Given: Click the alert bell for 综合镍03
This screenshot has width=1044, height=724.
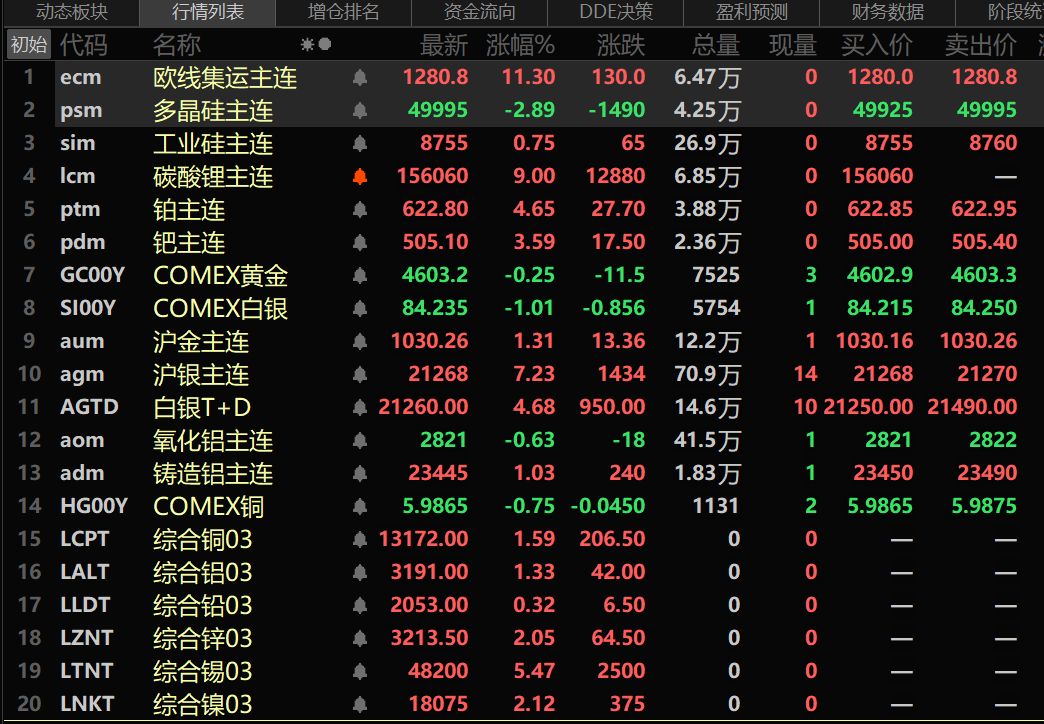Looking at the screenshot, I should [360, 704].
